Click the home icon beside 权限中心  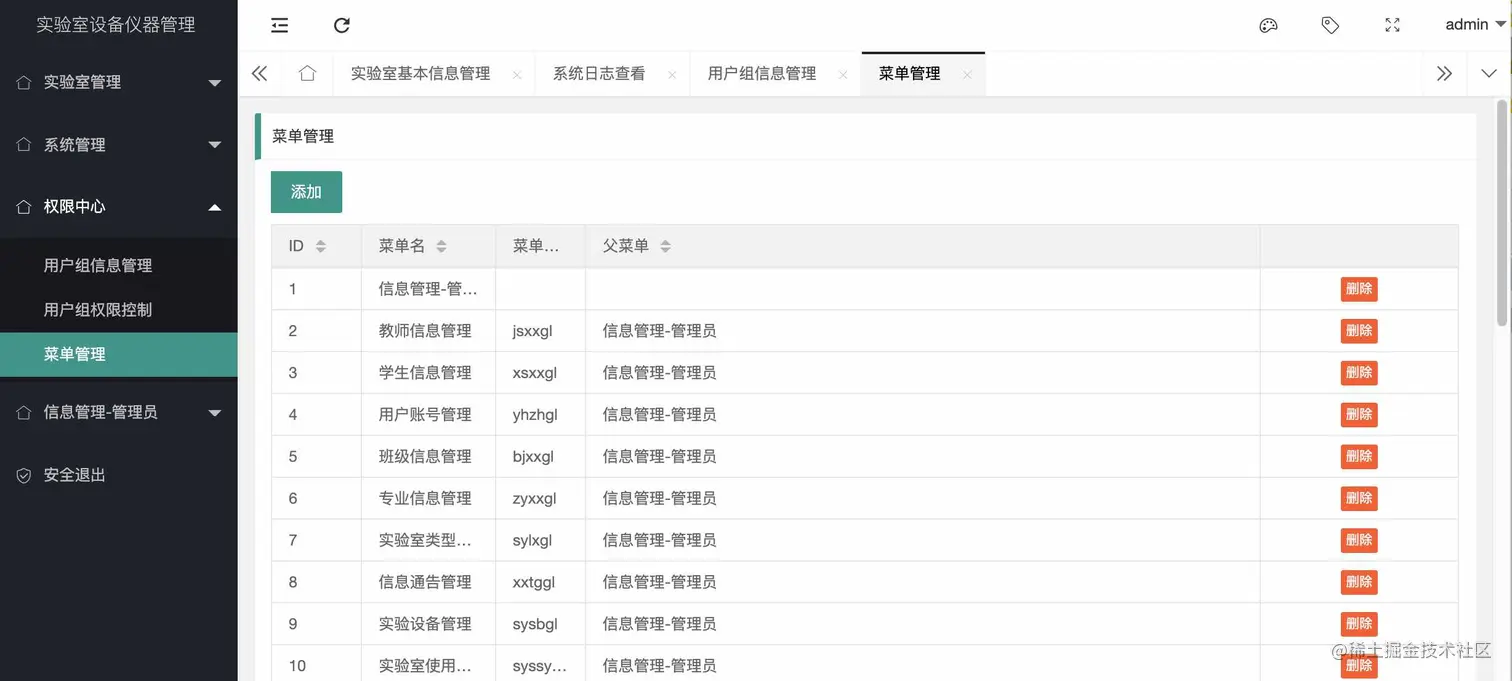pyautogui.click(x=24, y=206)
